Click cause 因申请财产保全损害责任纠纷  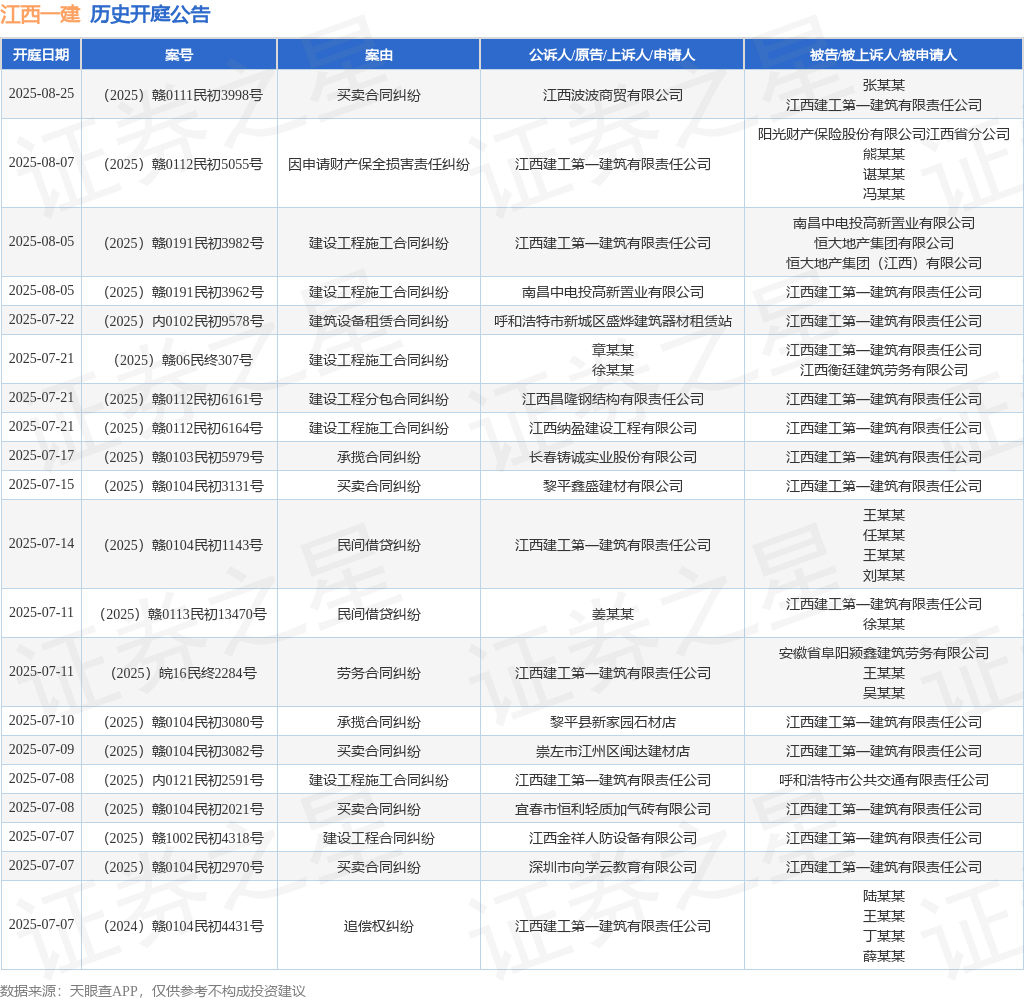(379, 164)
